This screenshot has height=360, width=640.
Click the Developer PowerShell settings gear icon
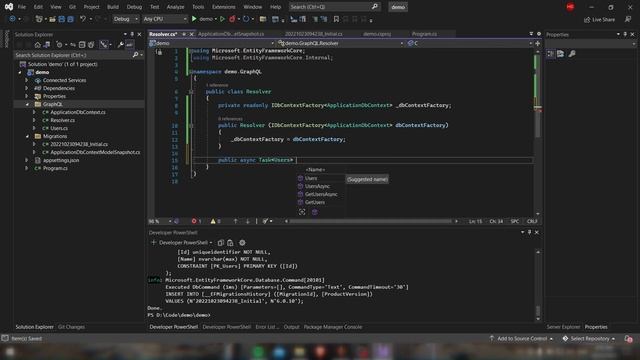tap(242, 242)
